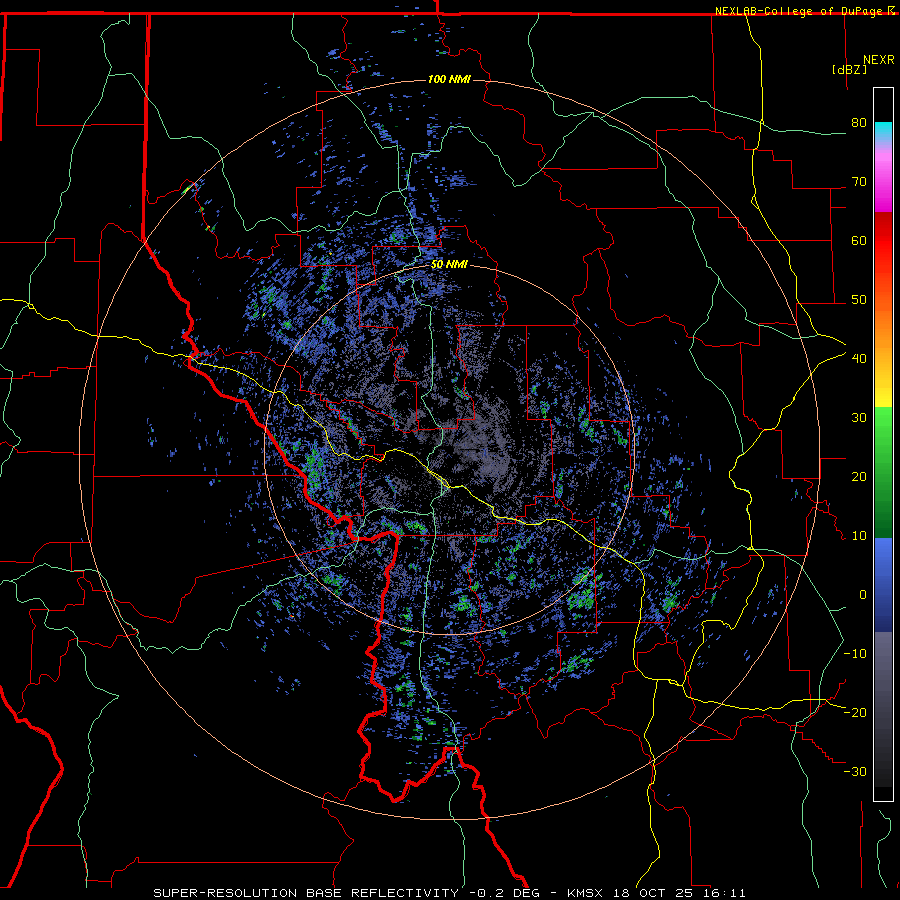Select the 70 value on the dBZ scale
This screenshot has height=900, width=900.
[859, 182]
